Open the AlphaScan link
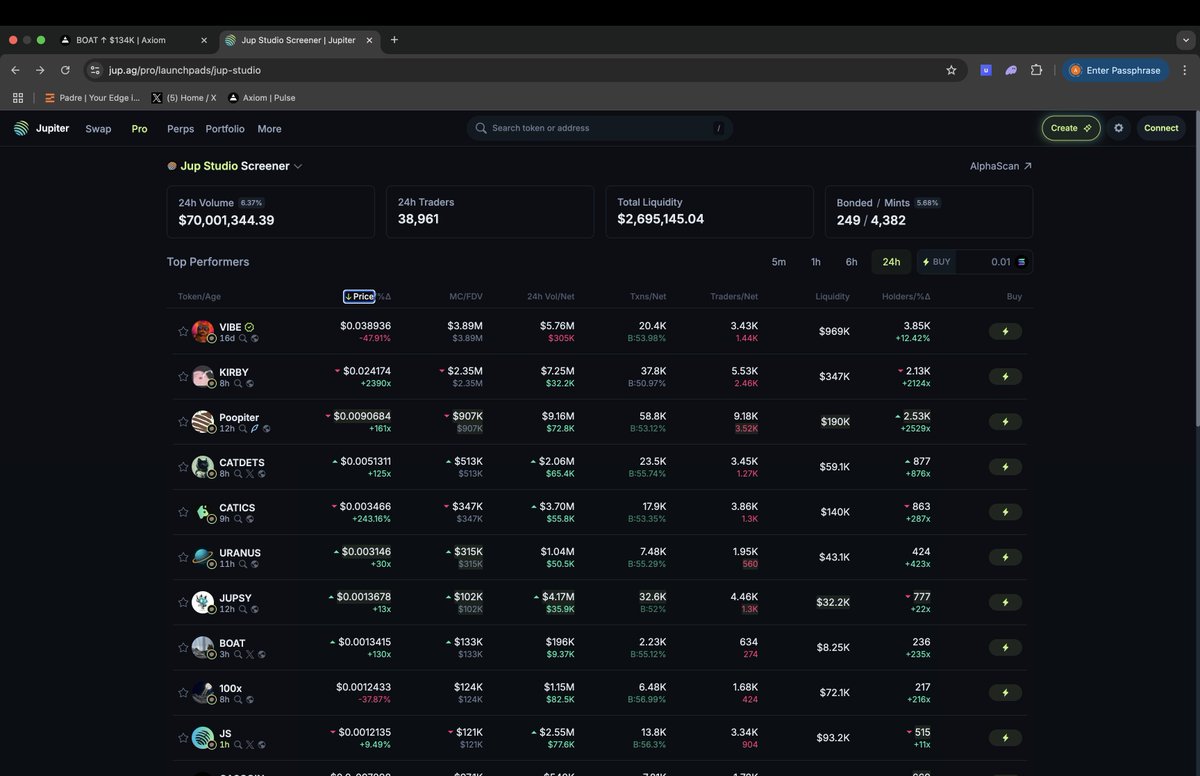1200x776 pixels. pyautogui.click(x=1001, y=166)
